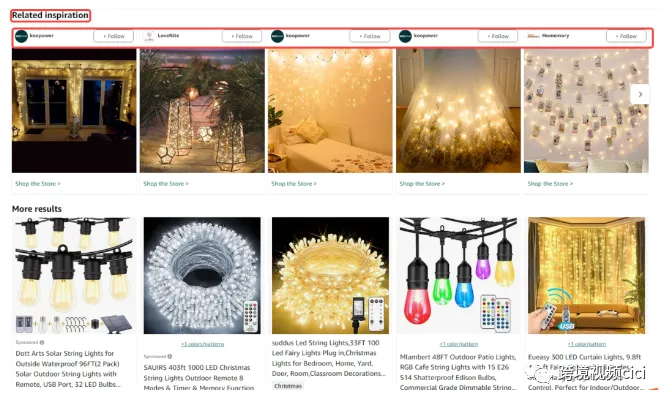Click the Homemory brand logo icon

(x=533, y=36)
